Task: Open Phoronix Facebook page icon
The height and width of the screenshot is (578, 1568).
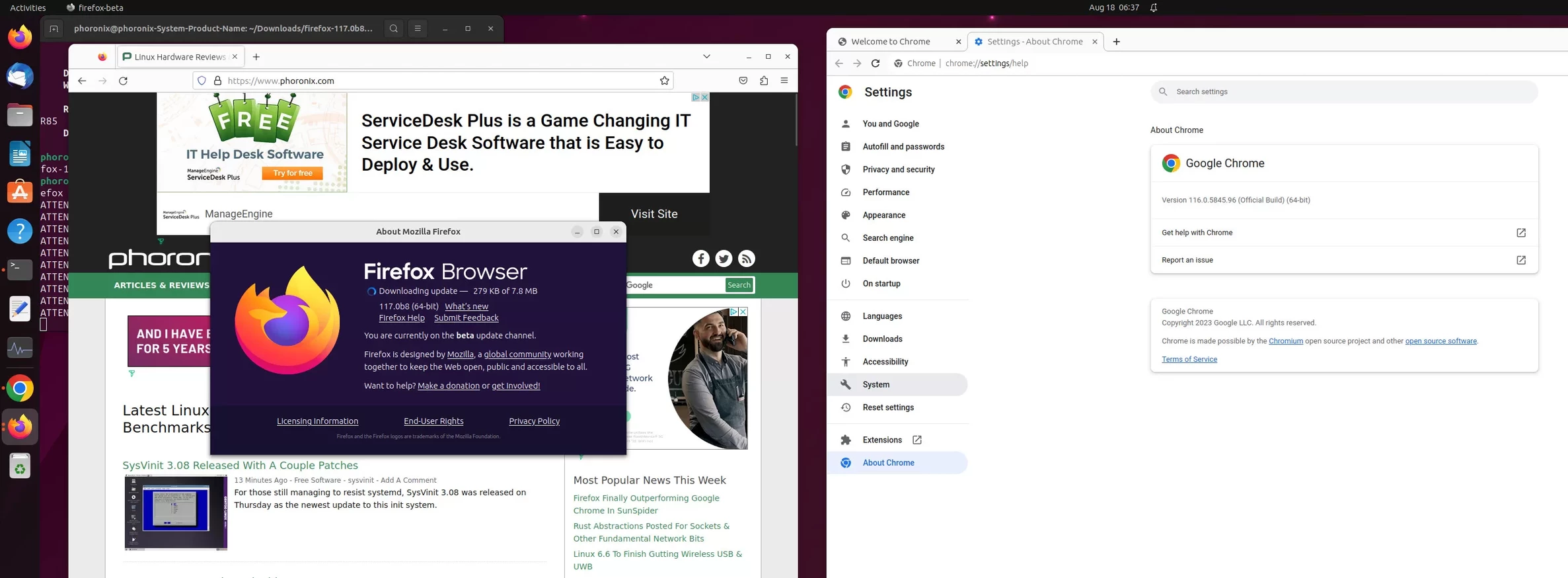Action: [x=701, y=259]
